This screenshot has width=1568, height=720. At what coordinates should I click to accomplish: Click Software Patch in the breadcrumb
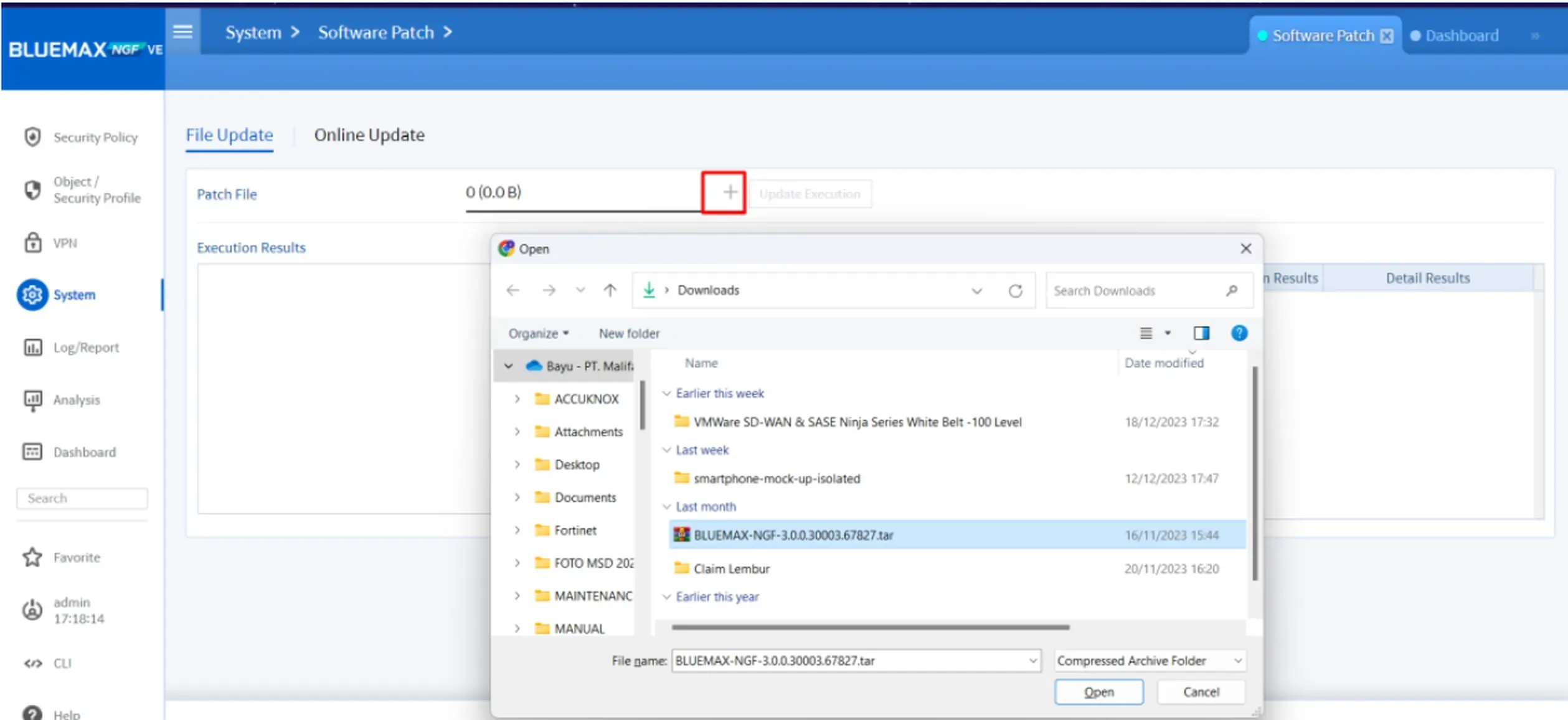coord(376,32)
